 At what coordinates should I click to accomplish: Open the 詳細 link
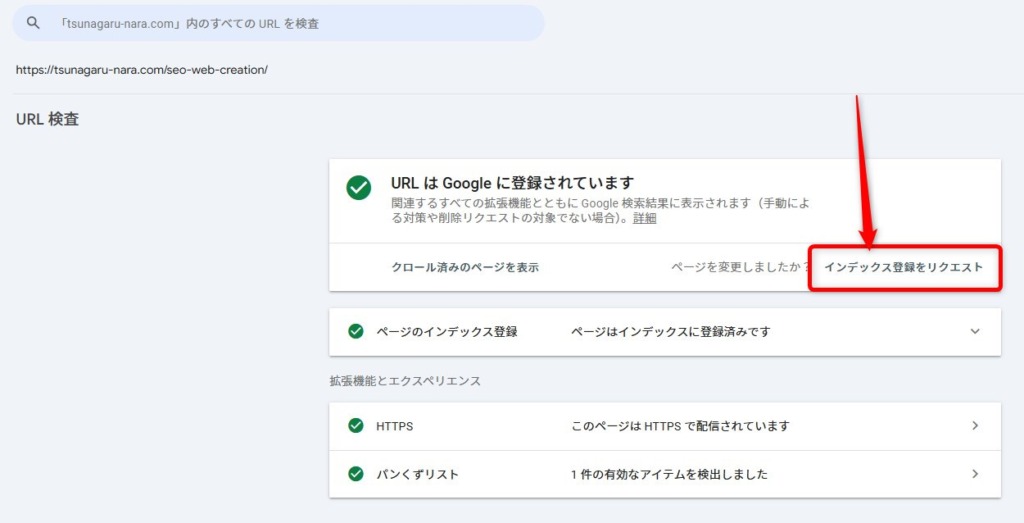point(645,218)
